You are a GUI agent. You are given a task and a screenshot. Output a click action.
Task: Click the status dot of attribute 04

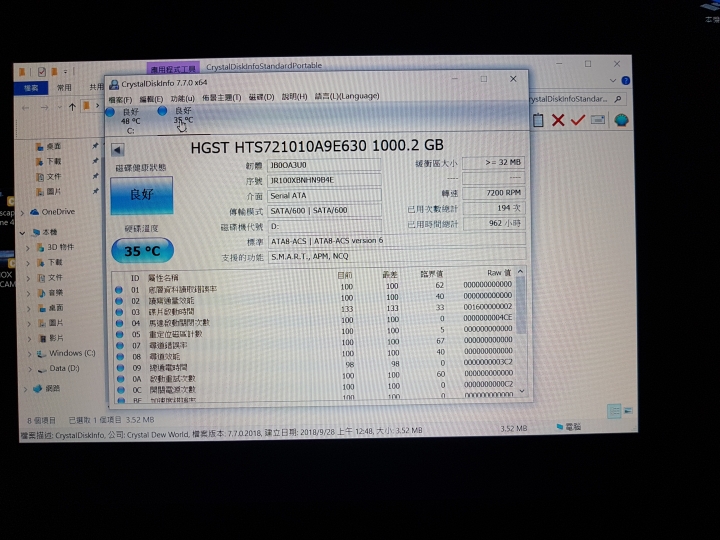pos(119,323)
